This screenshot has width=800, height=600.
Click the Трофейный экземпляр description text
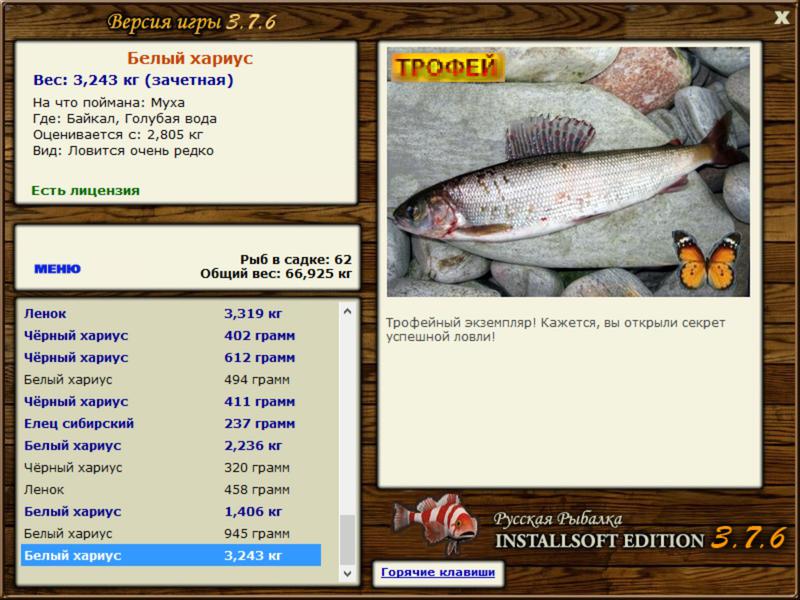[x=555, y=330]
